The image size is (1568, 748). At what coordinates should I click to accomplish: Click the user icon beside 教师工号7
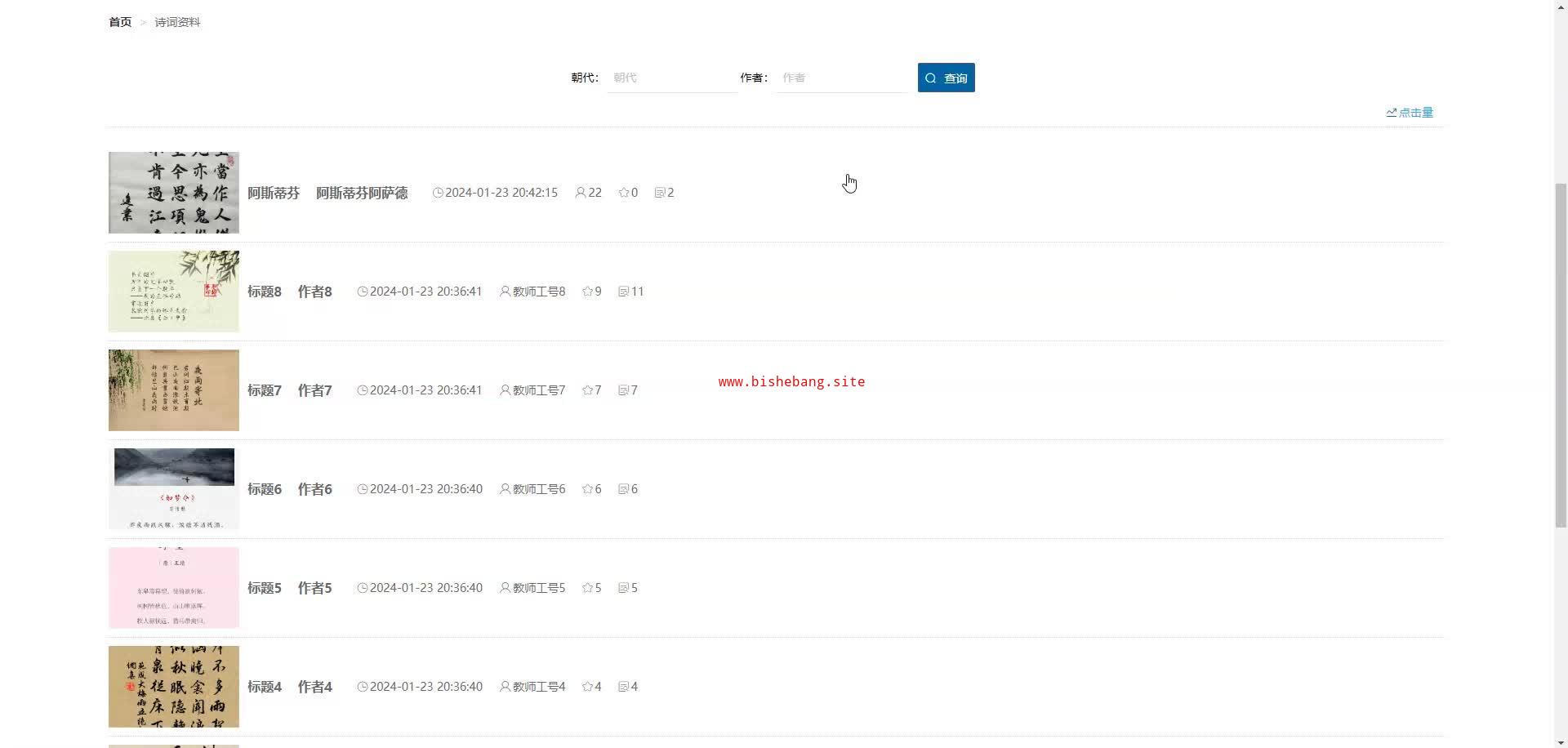[506, 390]
